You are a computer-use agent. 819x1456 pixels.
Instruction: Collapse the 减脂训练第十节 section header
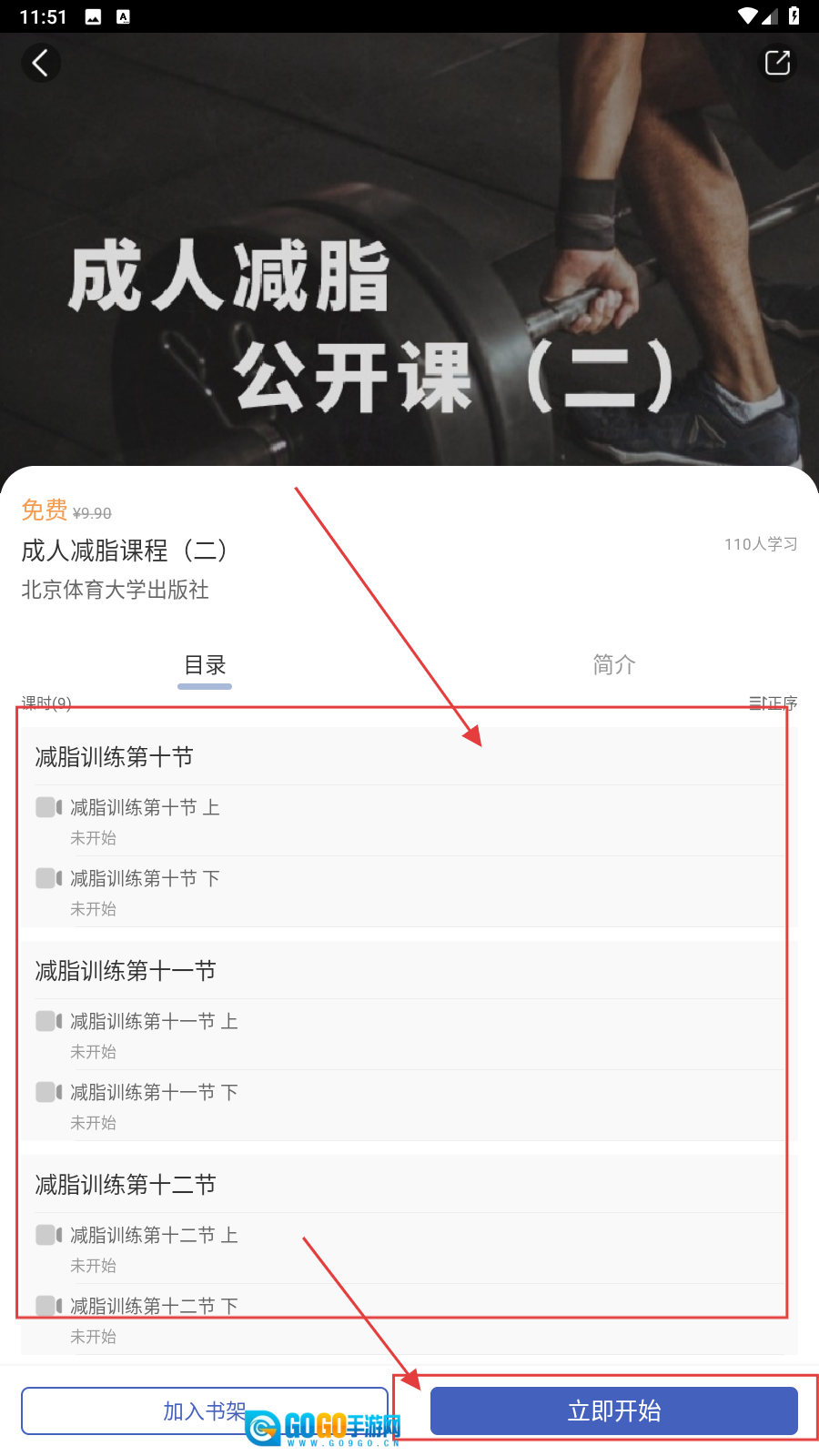click(x=409, y=756)
